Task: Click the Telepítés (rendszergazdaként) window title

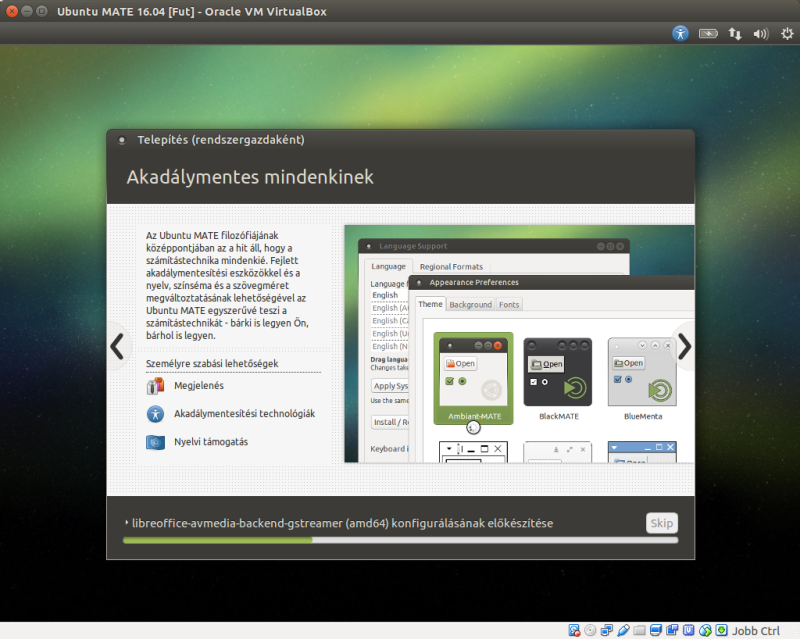Action: 220,140
